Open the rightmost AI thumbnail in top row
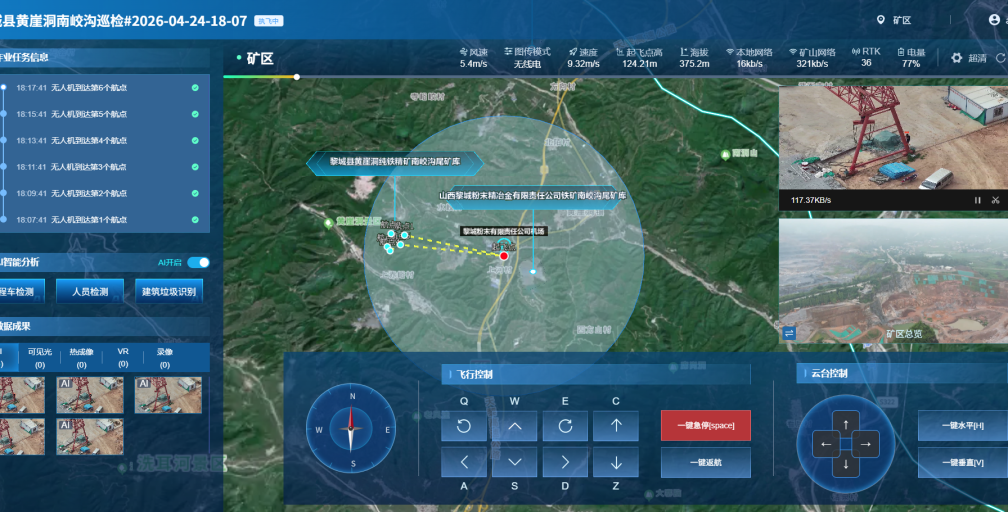The width and height of the screenshot is (1008, 512). click(x=168, y=395)
